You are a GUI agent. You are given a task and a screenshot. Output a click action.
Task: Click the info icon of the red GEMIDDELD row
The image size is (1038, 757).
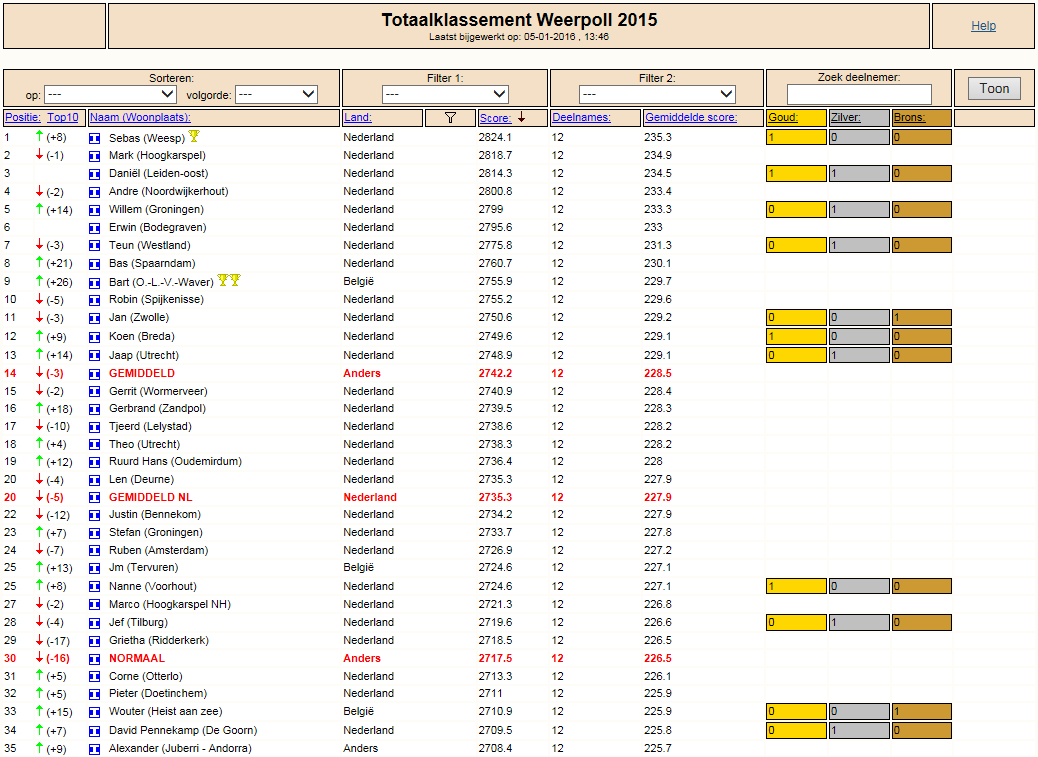pos(95,374)
